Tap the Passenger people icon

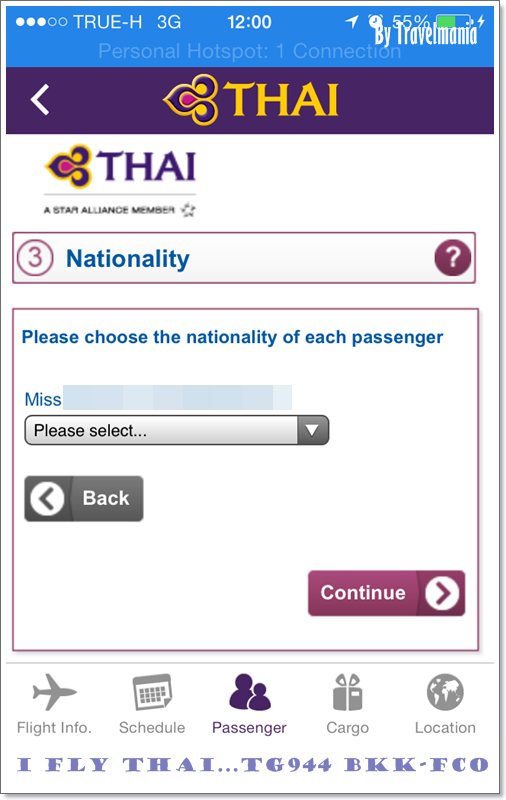point(249,692)
